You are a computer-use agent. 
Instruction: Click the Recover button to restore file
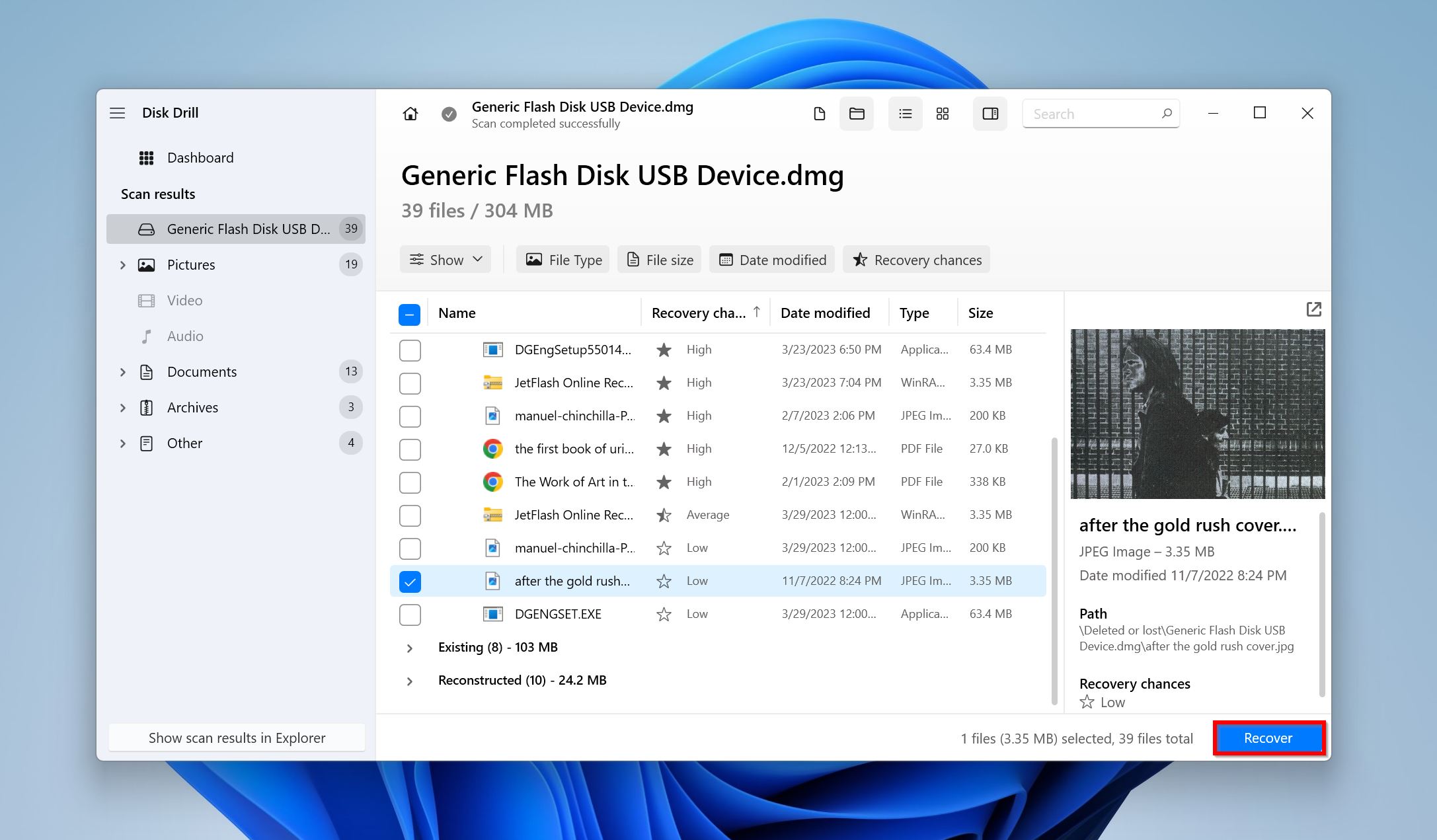(x=1268, y=738)
